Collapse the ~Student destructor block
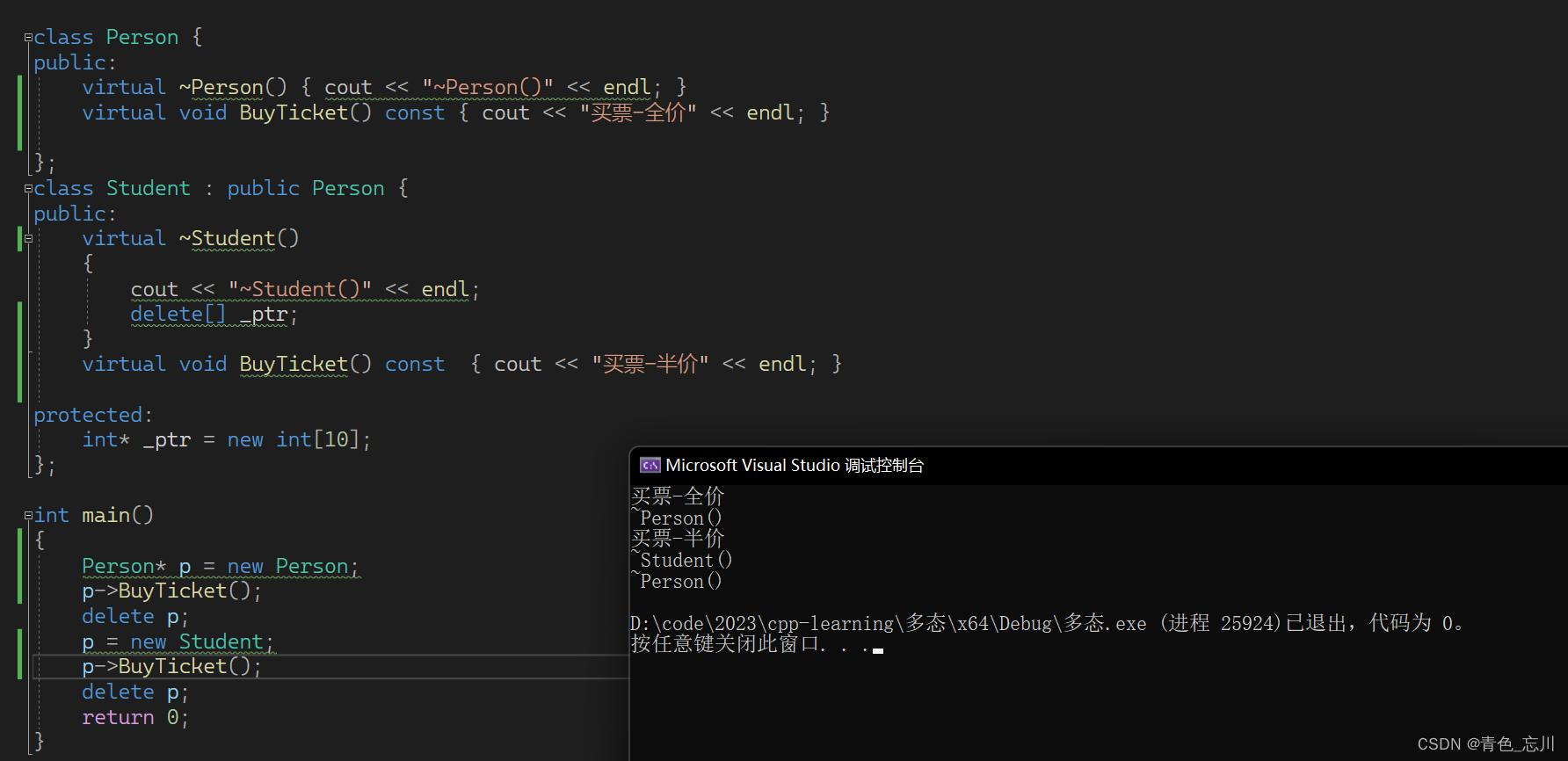This screenshot has width=1568, height=761. [28, 239]
